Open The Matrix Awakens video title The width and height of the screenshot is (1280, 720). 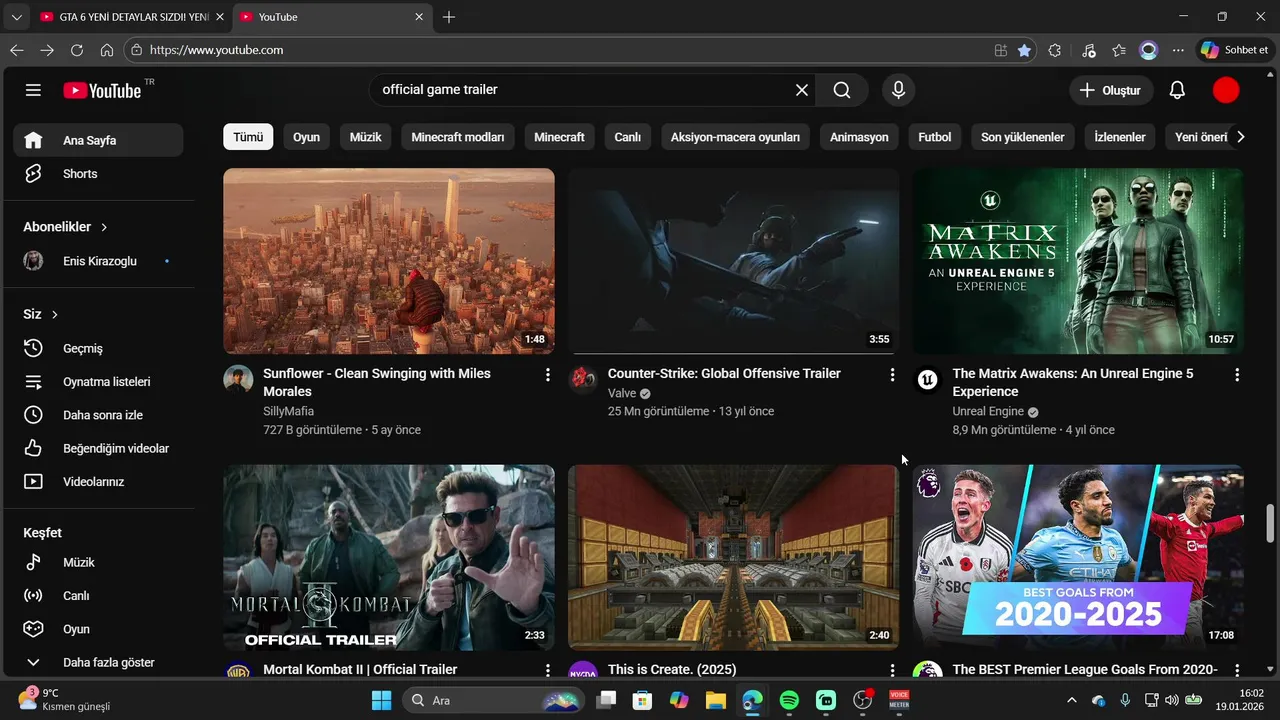click(x=1073, y=383)
